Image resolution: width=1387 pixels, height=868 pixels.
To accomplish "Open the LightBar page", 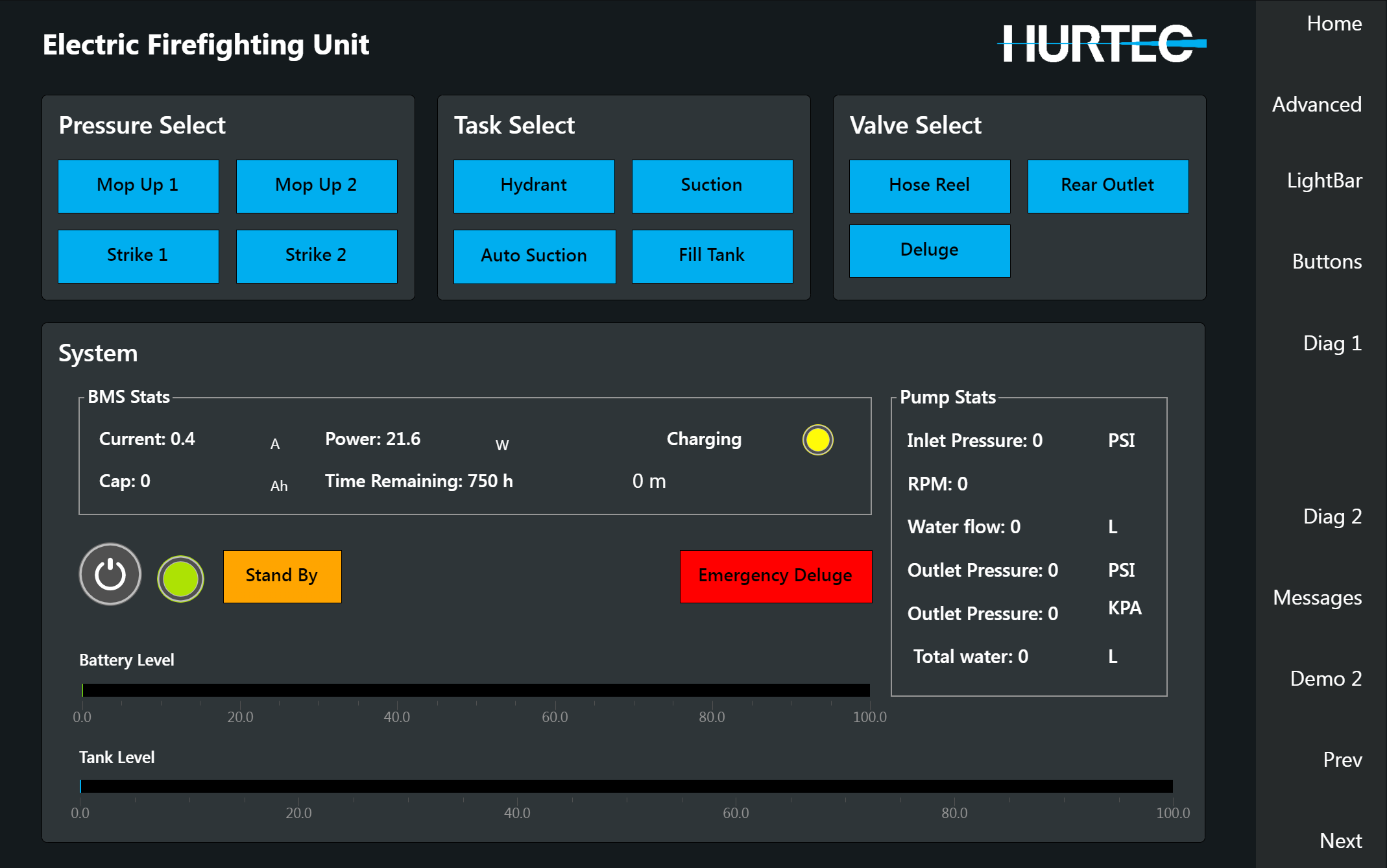I will point(1324,181).
